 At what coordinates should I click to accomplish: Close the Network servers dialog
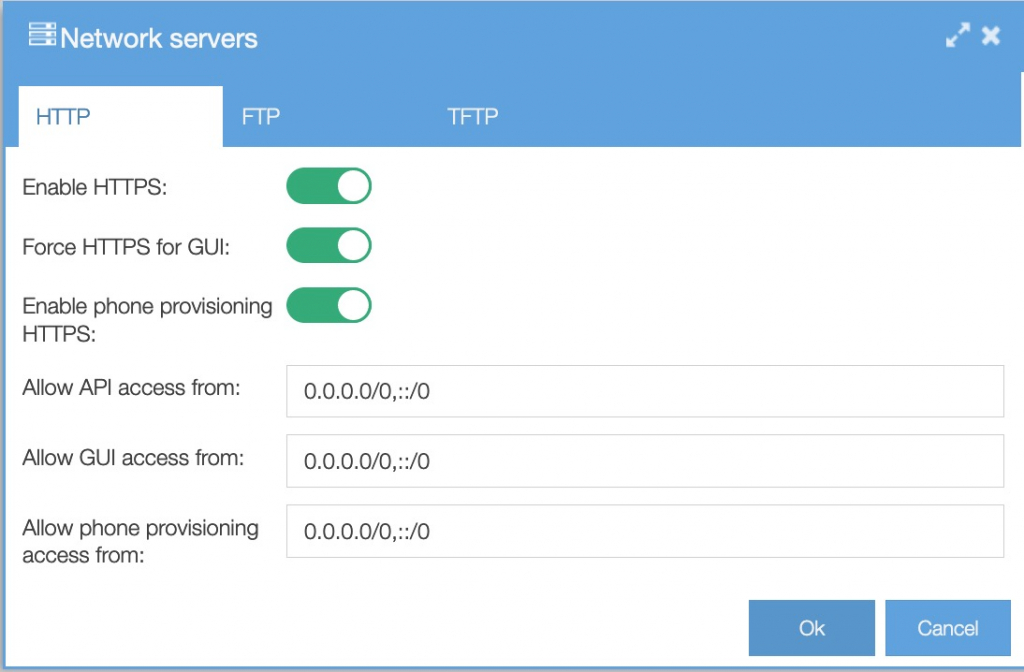(991, 37)
